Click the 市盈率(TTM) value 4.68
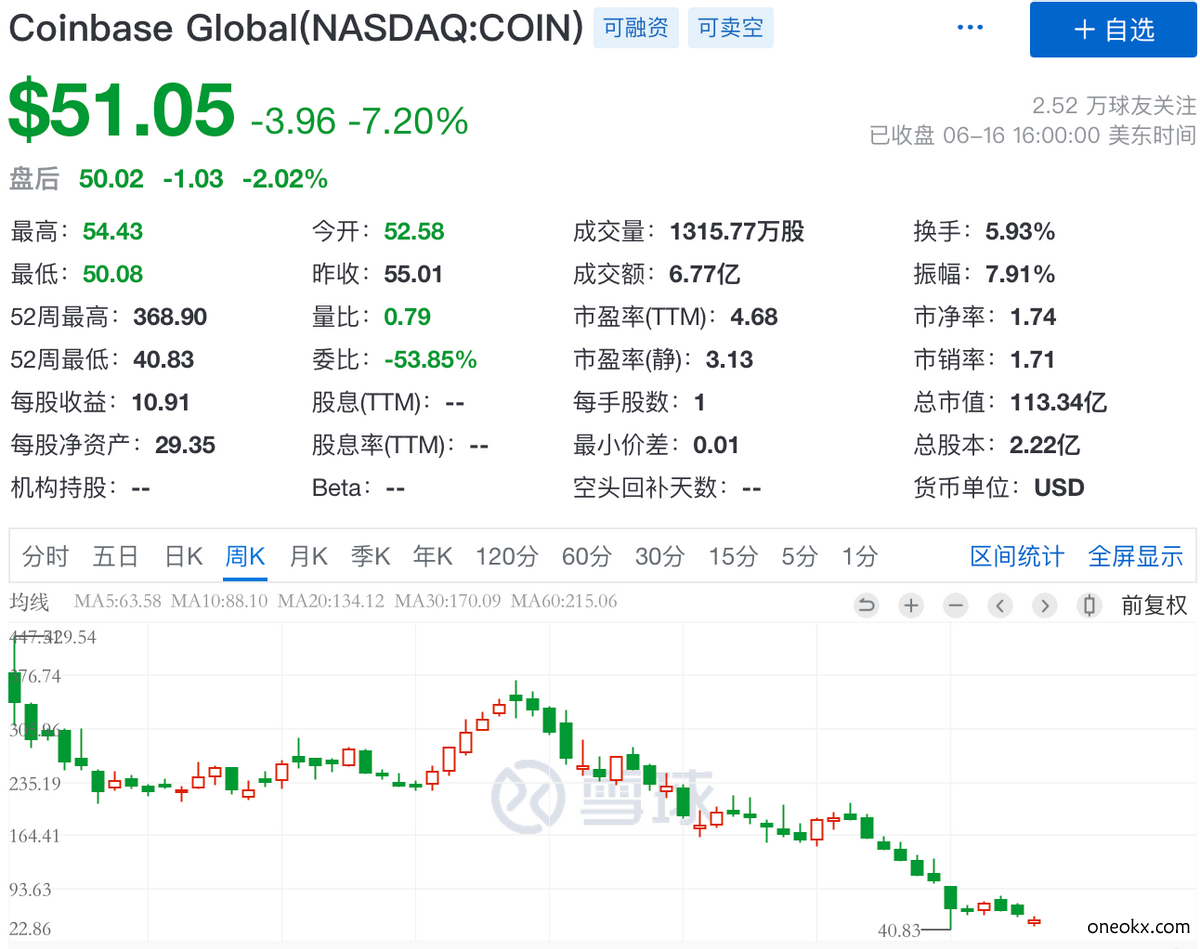The image size is (1200, 949). 755,317
